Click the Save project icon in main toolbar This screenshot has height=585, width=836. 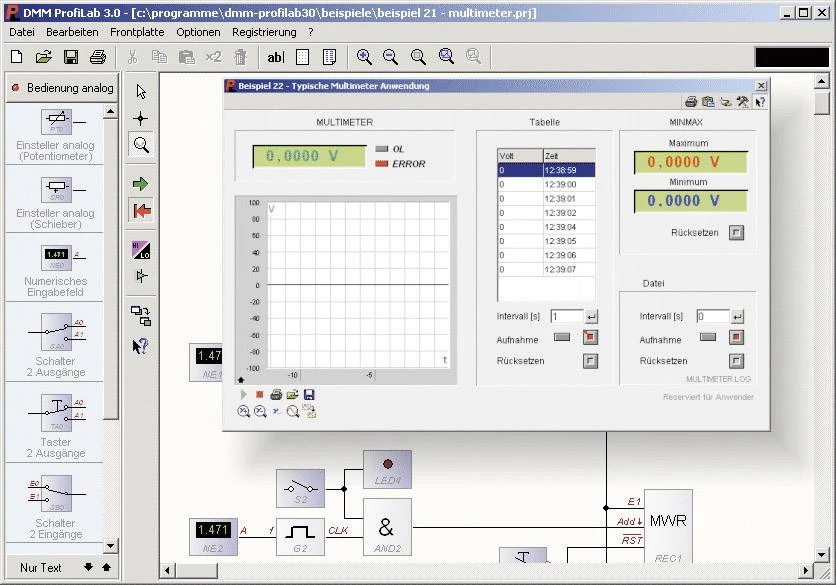pos(71,57)
